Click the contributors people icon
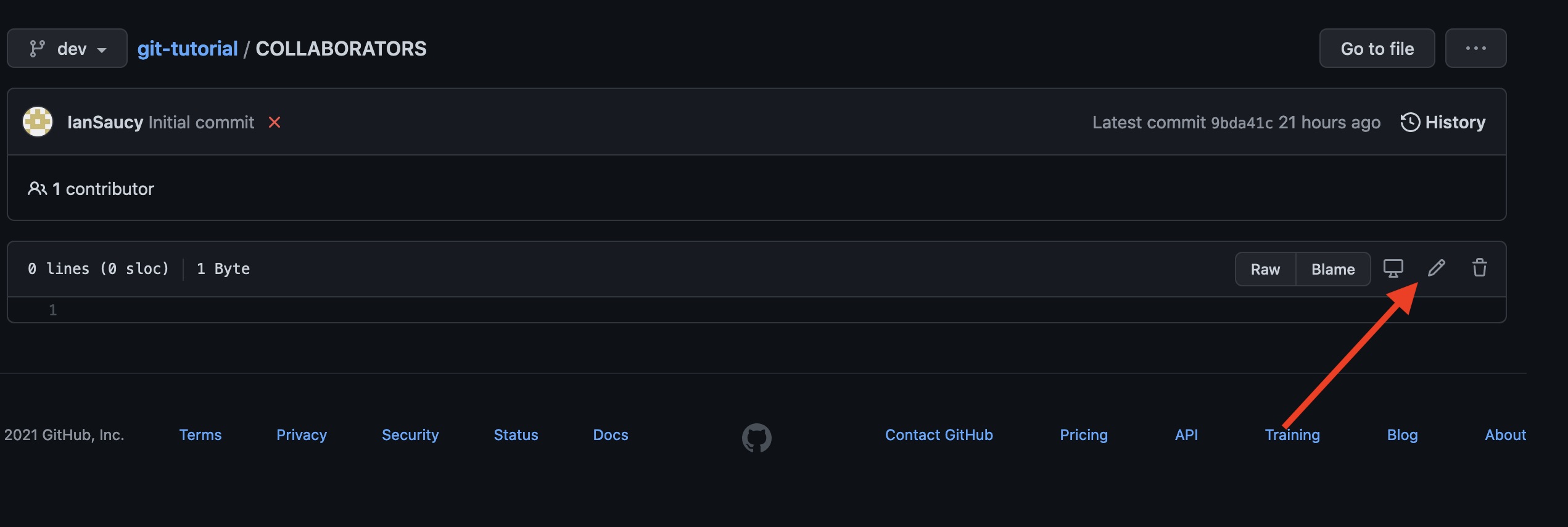 (38, 188)
